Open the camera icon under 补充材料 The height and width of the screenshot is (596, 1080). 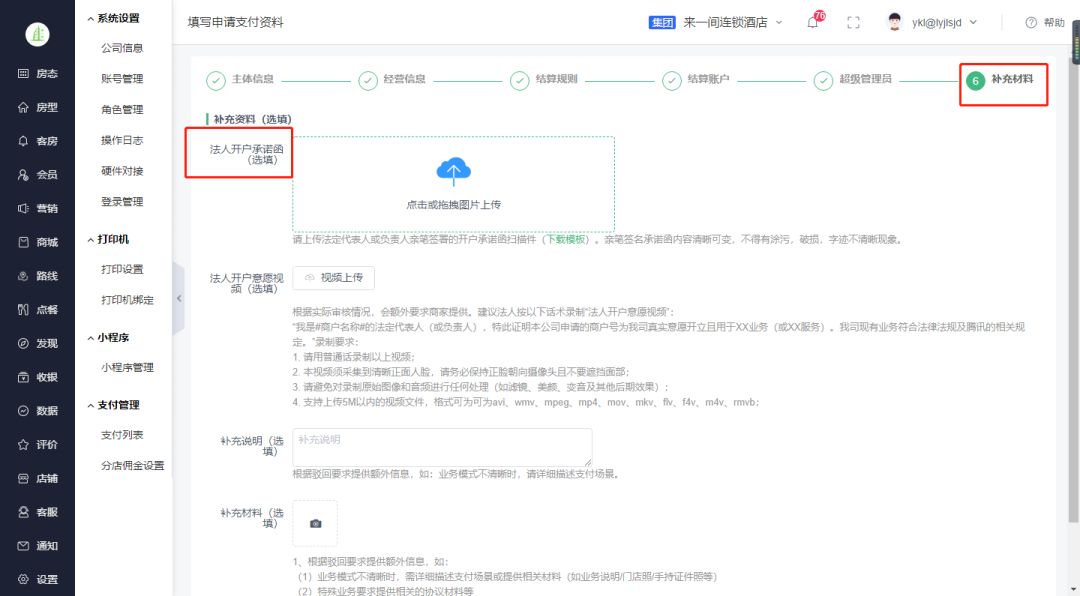[x=315, y=522]
